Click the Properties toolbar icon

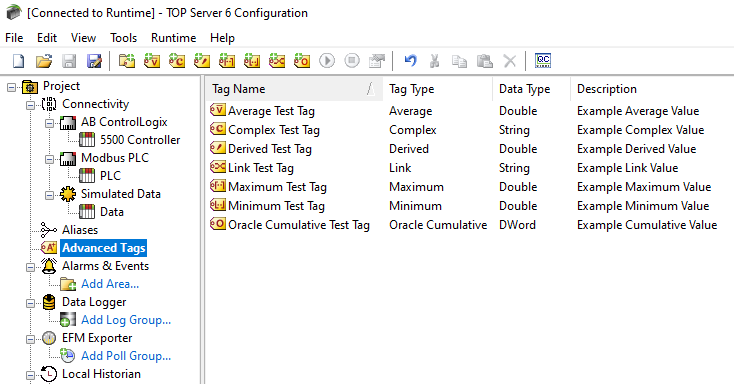pyautogui.click(x=377, y=61)
